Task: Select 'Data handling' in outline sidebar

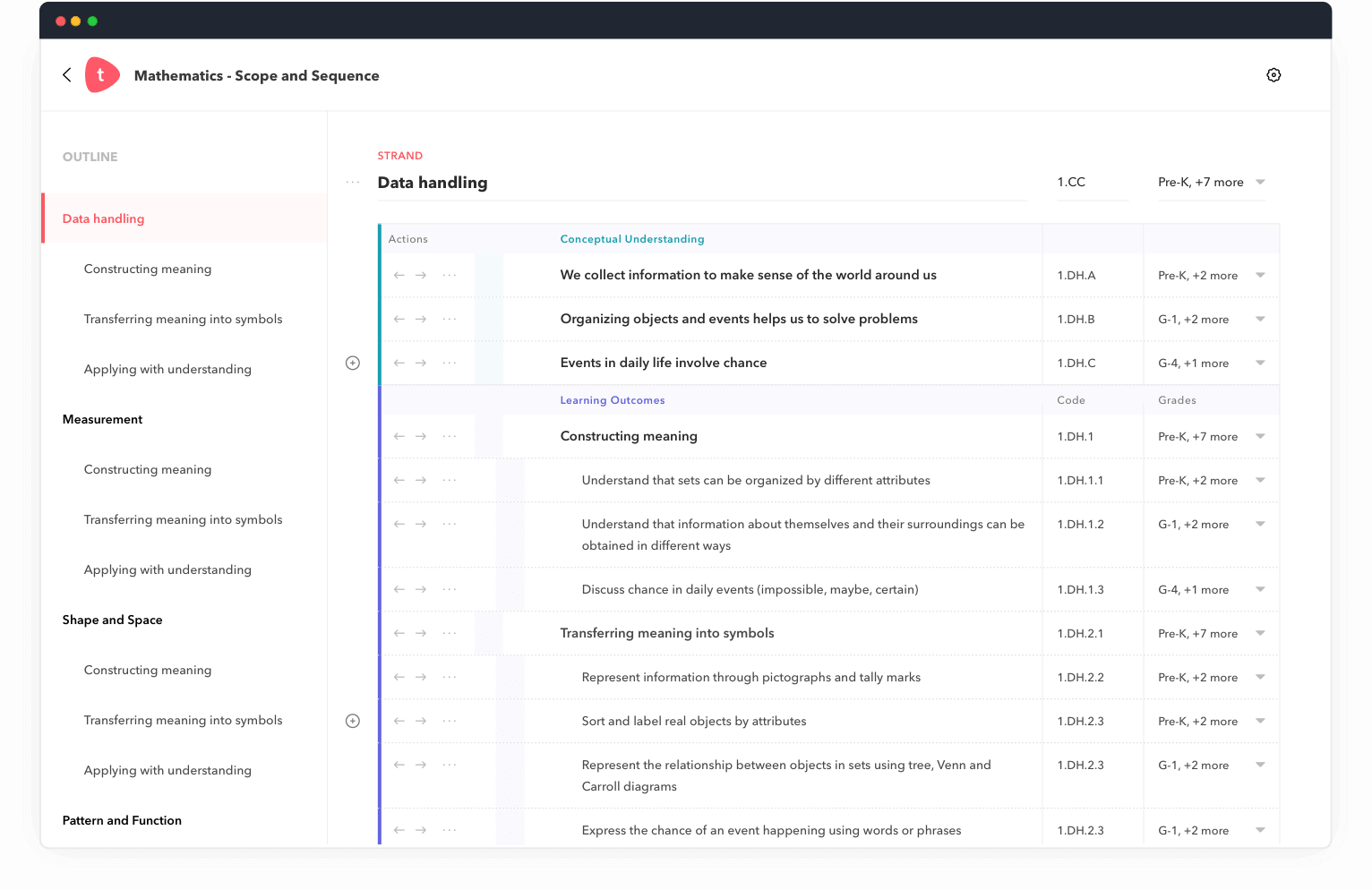Action: click(104, 218)
